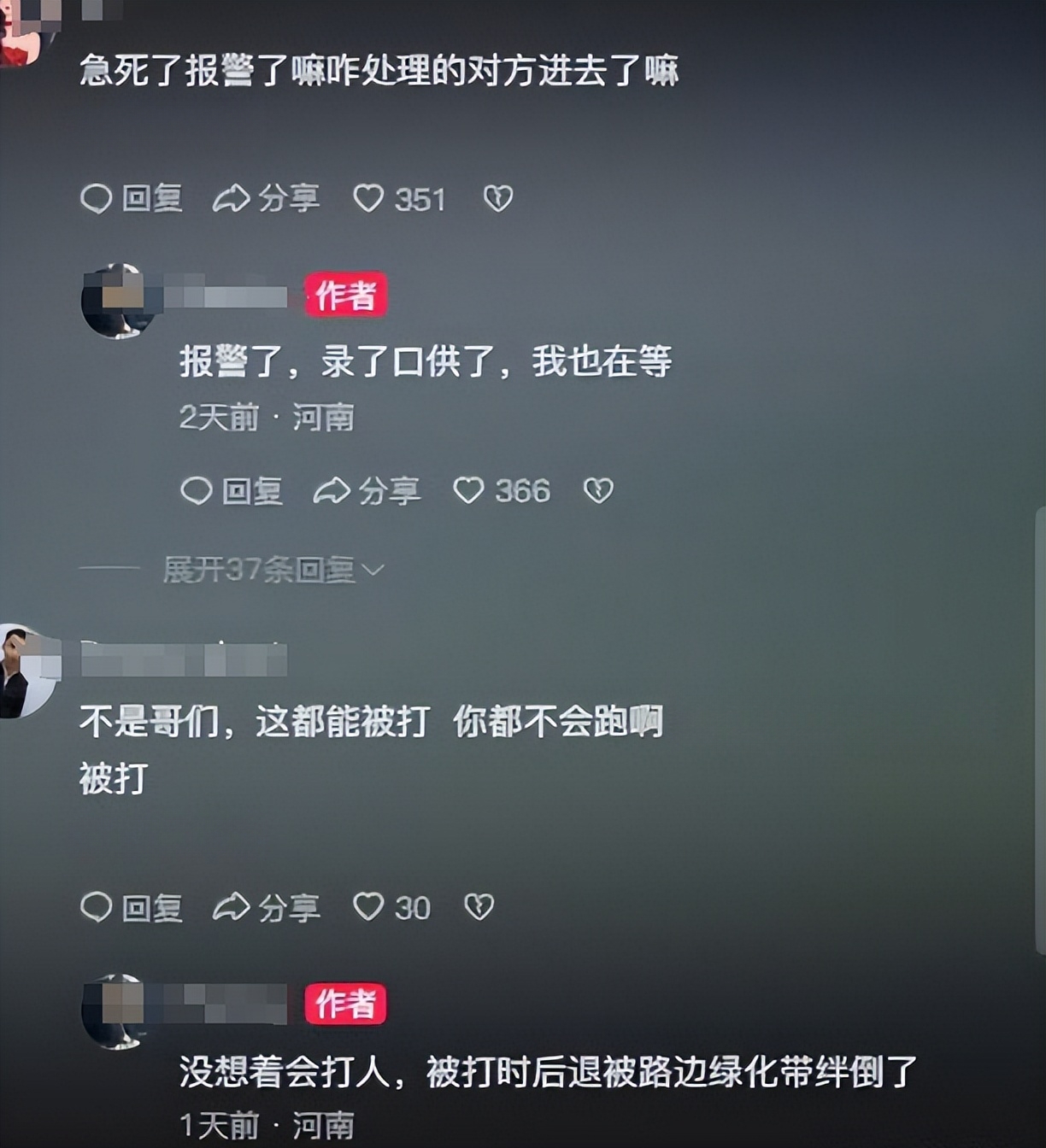This screenshot has height=1148, width=1046.
Task: Reply to the comment with 30 likes
Action: tap(132, 907)
